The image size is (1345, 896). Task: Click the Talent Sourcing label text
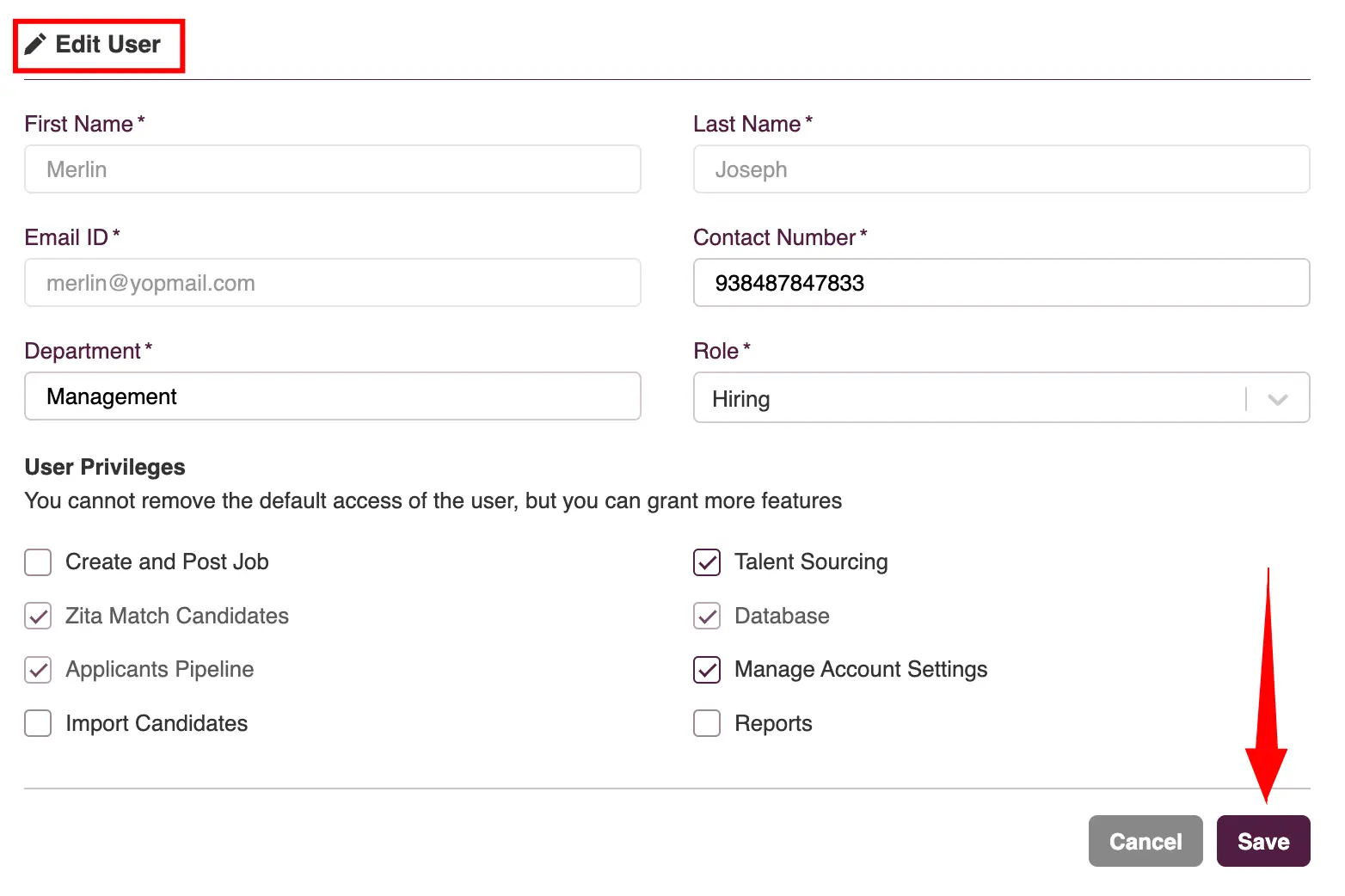[x=811, y=562]
